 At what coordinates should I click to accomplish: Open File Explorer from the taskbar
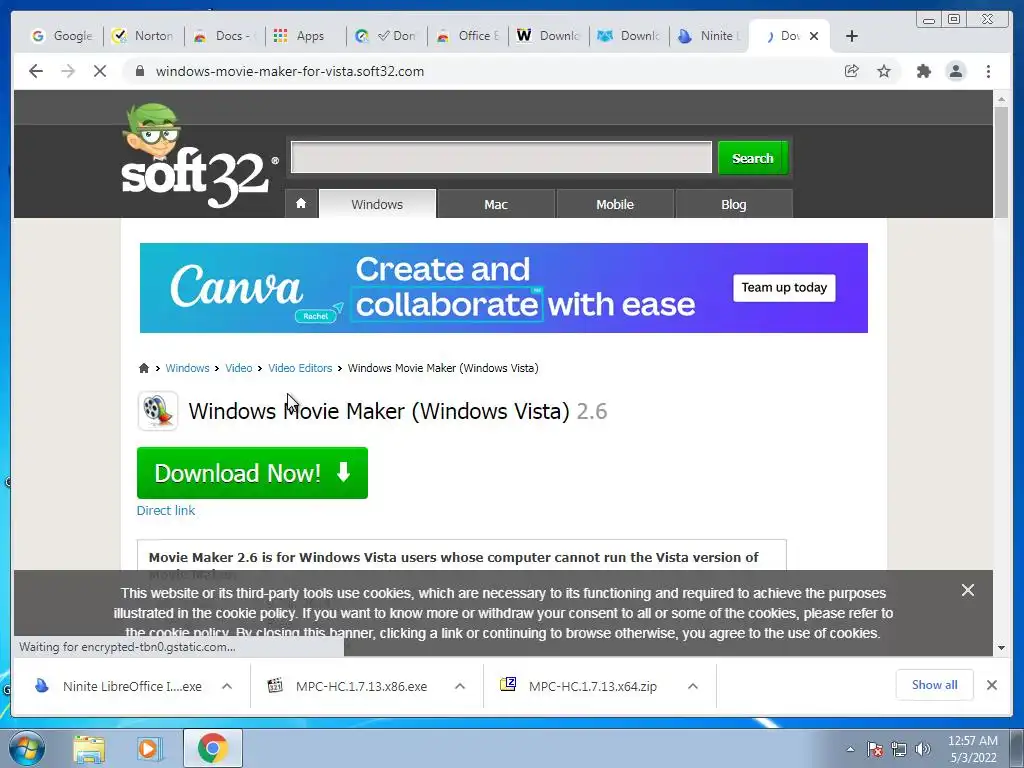(x=89, y=749)
